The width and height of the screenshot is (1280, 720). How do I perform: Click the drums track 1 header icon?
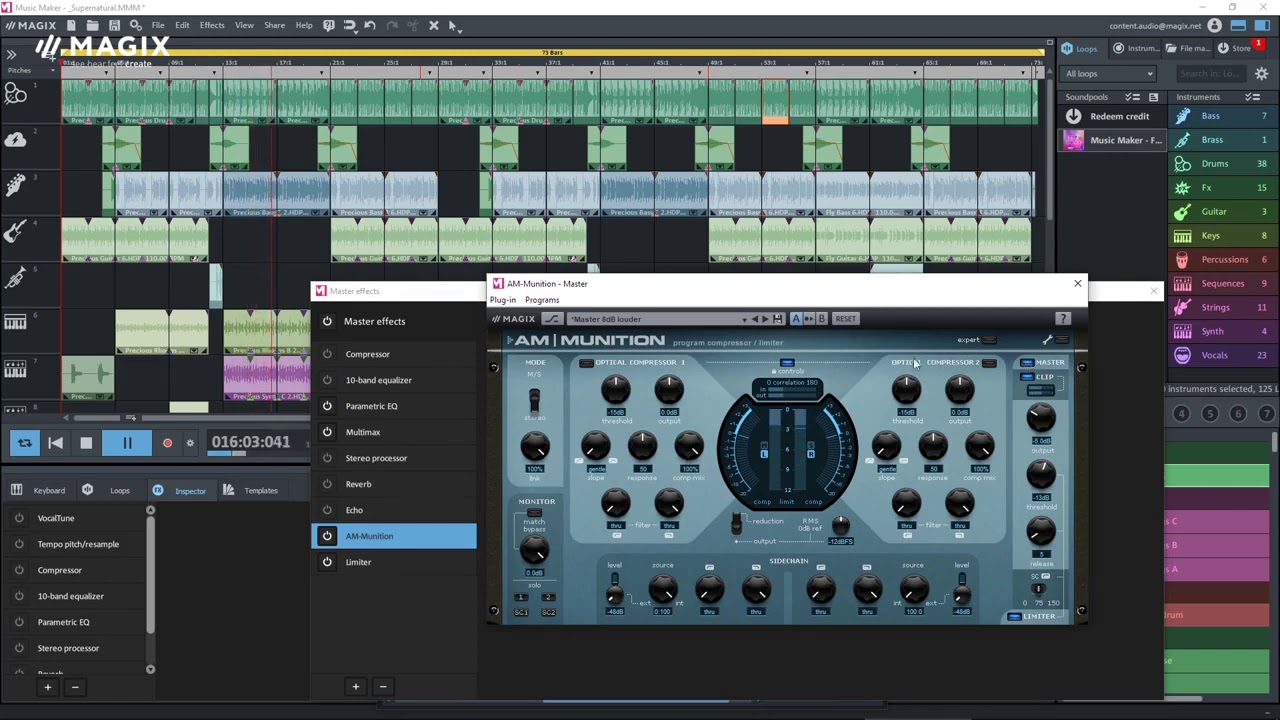(15, 94)
